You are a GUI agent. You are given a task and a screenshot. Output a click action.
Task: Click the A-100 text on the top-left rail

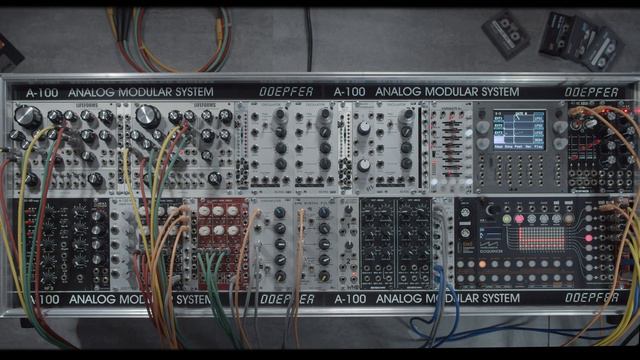click(x=42, y=93)
